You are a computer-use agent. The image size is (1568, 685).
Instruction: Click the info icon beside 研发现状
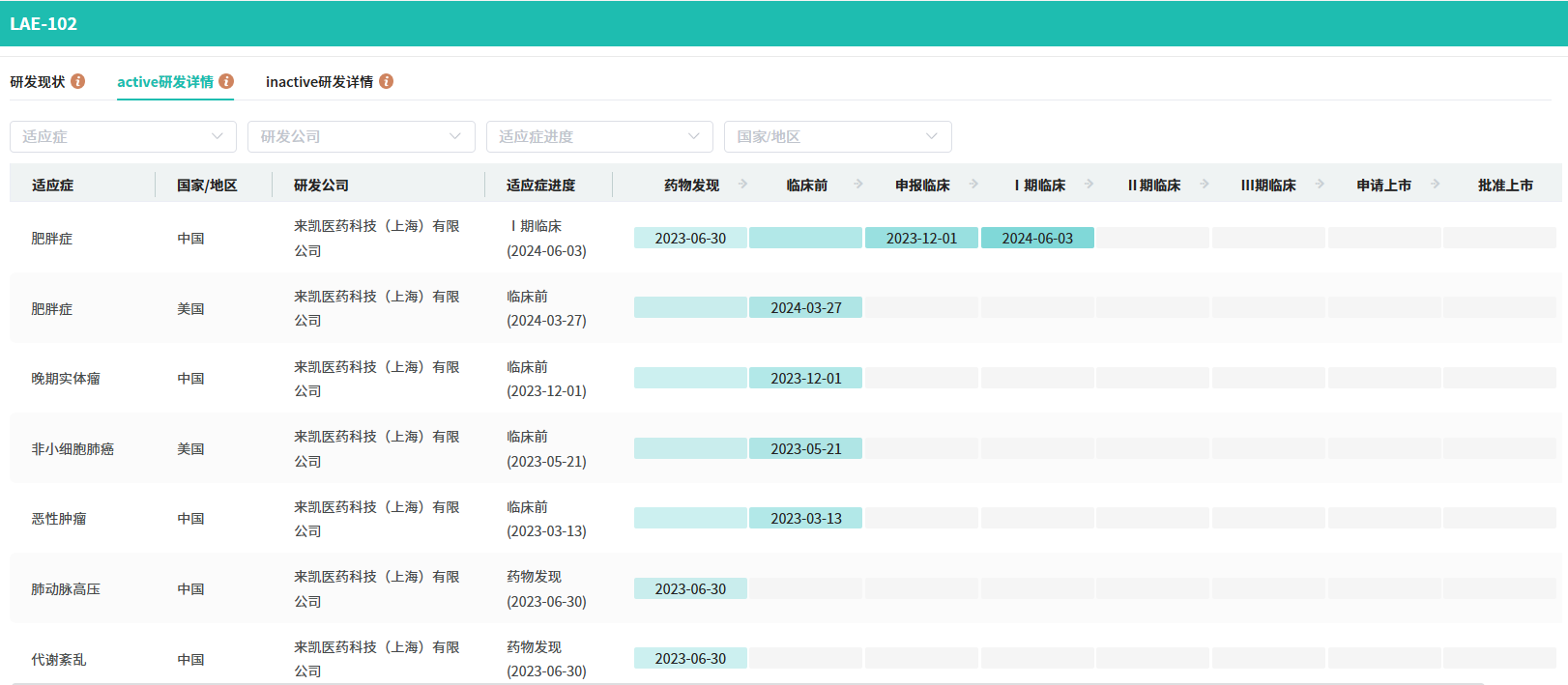pyautogui.click(x=78, y=81)
